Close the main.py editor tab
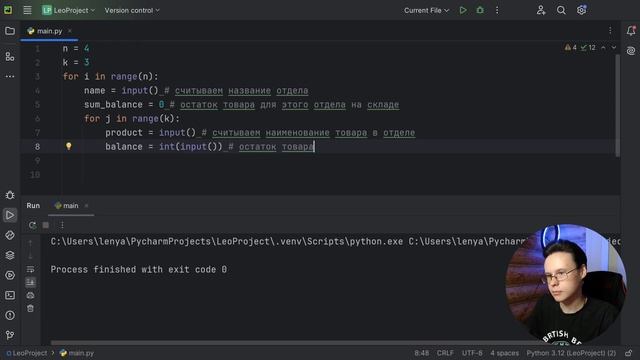 coord(70,31)
